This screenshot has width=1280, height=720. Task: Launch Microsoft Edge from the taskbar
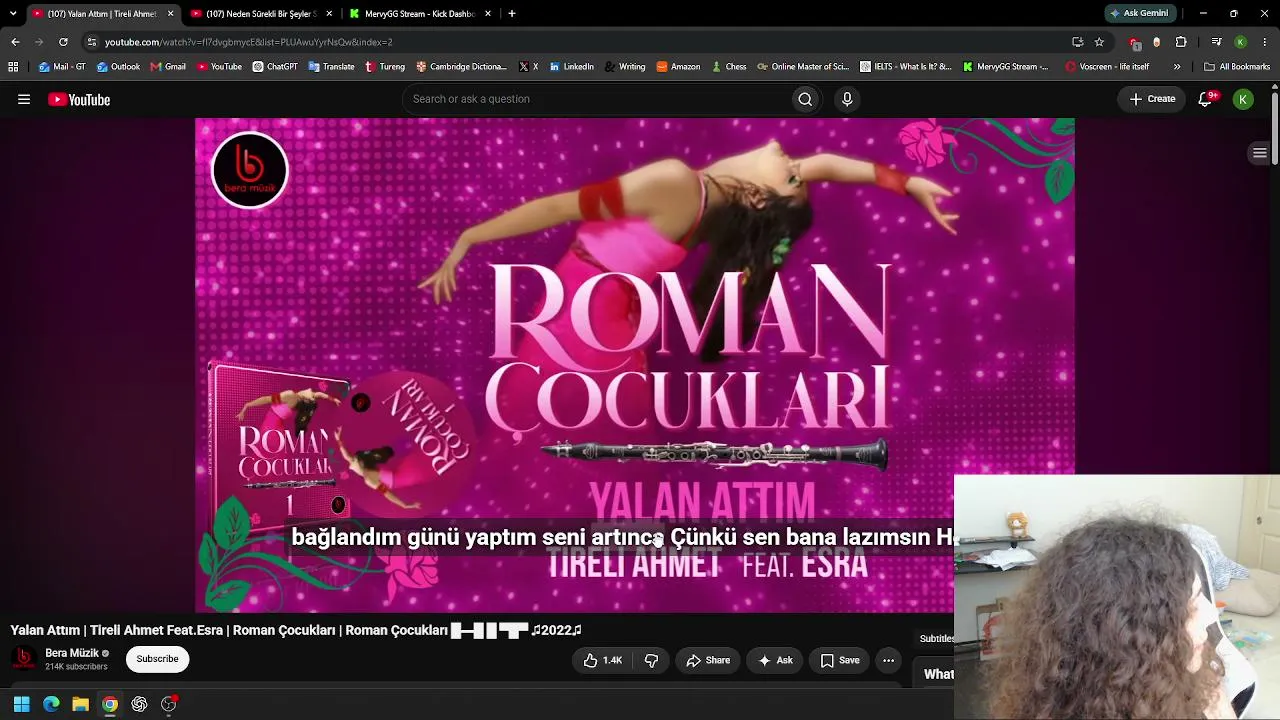coord(51,704)
